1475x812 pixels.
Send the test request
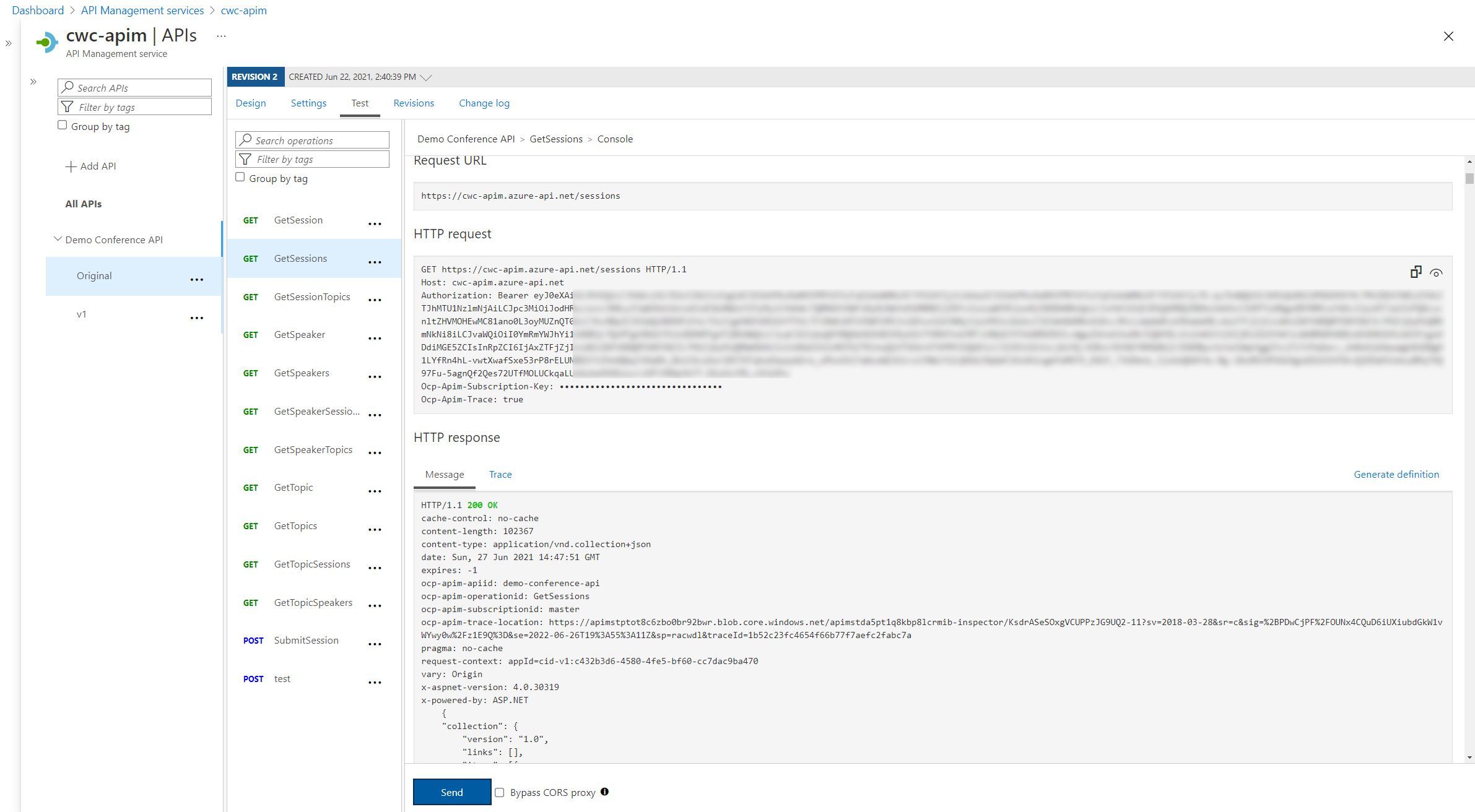point(452,792)
